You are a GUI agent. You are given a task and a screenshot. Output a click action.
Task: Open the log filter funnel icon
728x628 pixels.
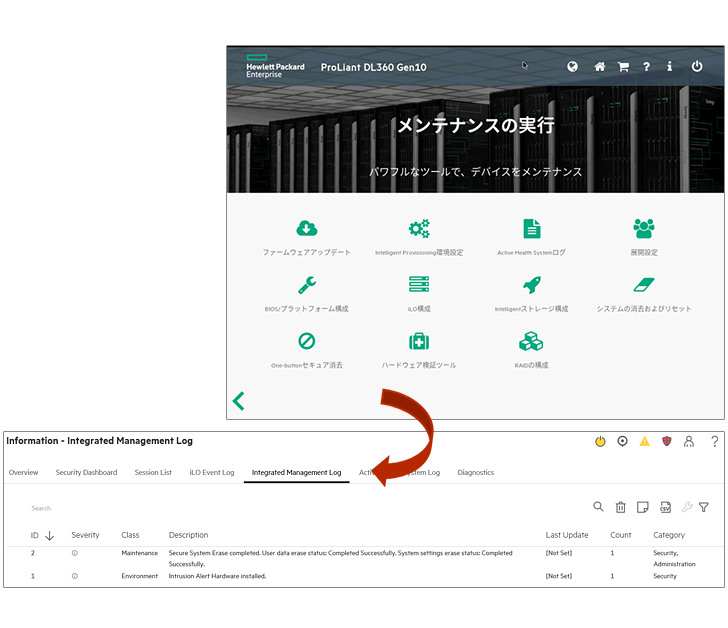point(704,507)
